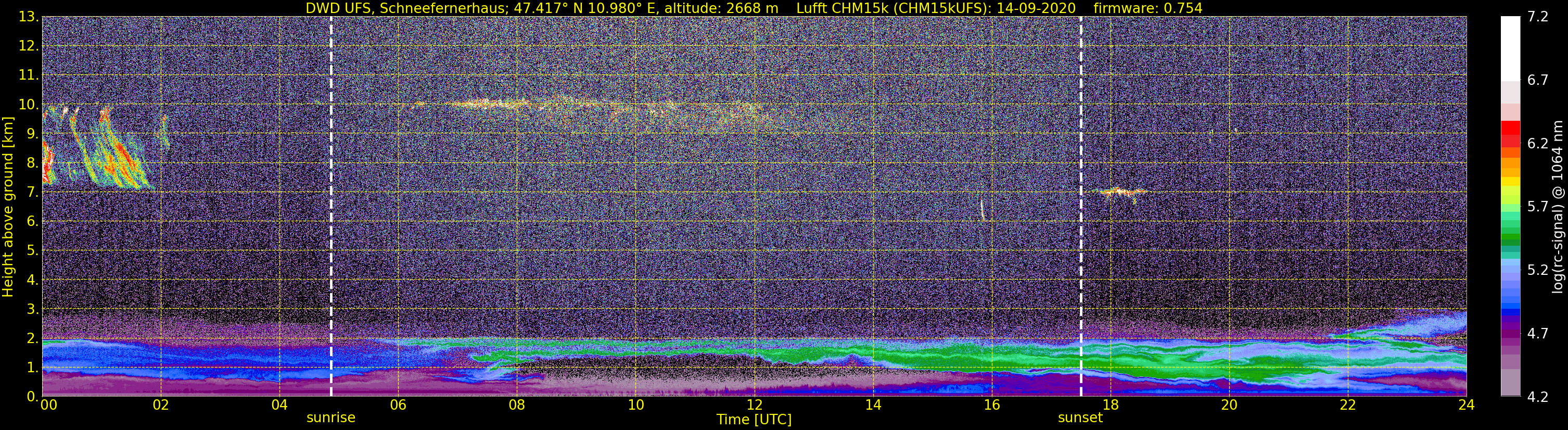The width and height of the screenshot is (1568, 430).
Task: Click the height axis tick label '3.'
Action: pyautogui.click(x=32, y=309)
